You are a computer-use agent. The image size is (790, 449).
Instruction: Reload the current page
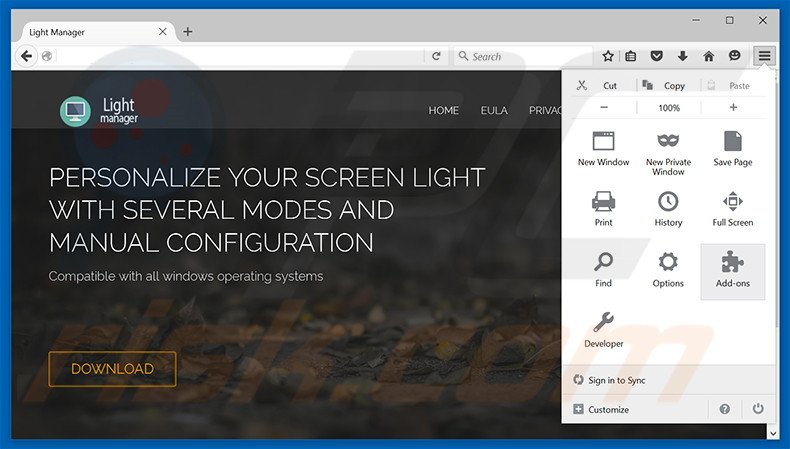(436, 56)
